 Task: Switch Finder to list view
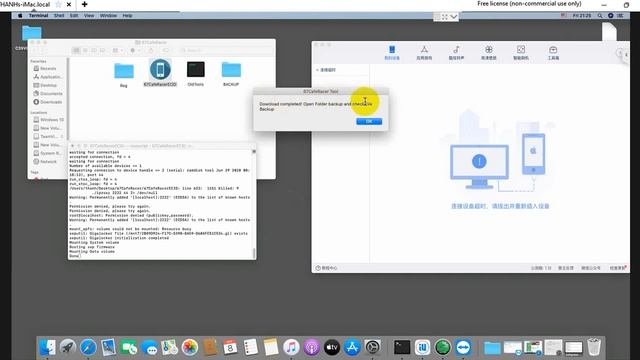click(85, 50)
